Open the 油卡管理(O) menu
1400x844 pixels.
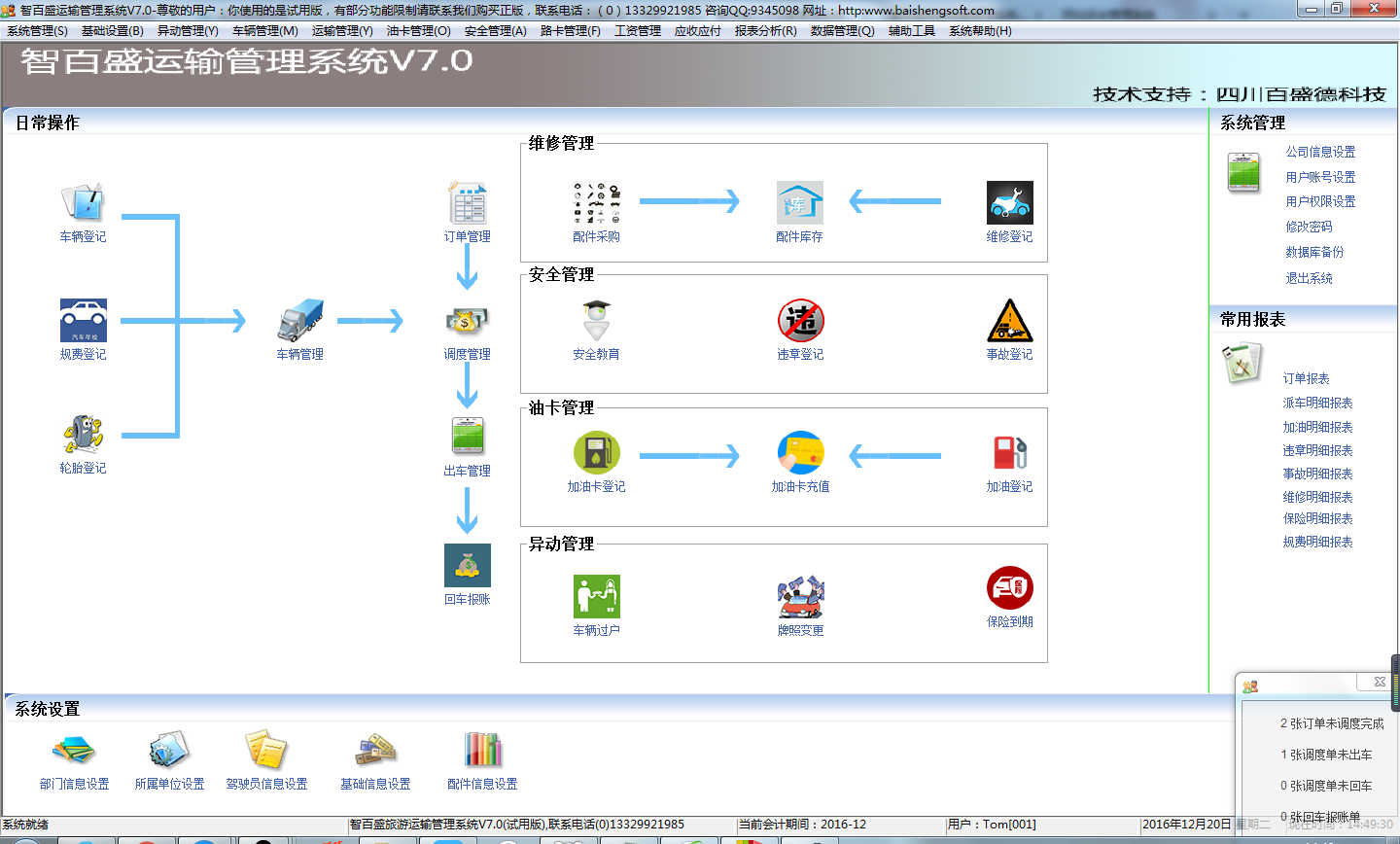point(419,31)
